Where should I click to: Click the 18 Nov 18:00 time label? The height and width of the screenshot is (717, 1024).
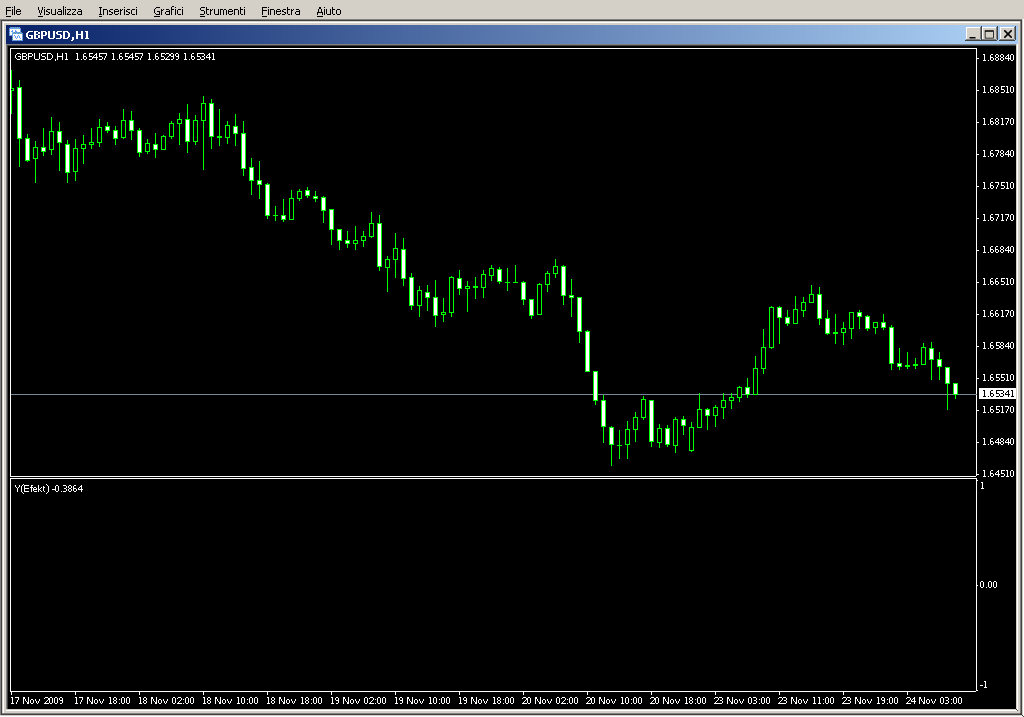coord(294,701)
